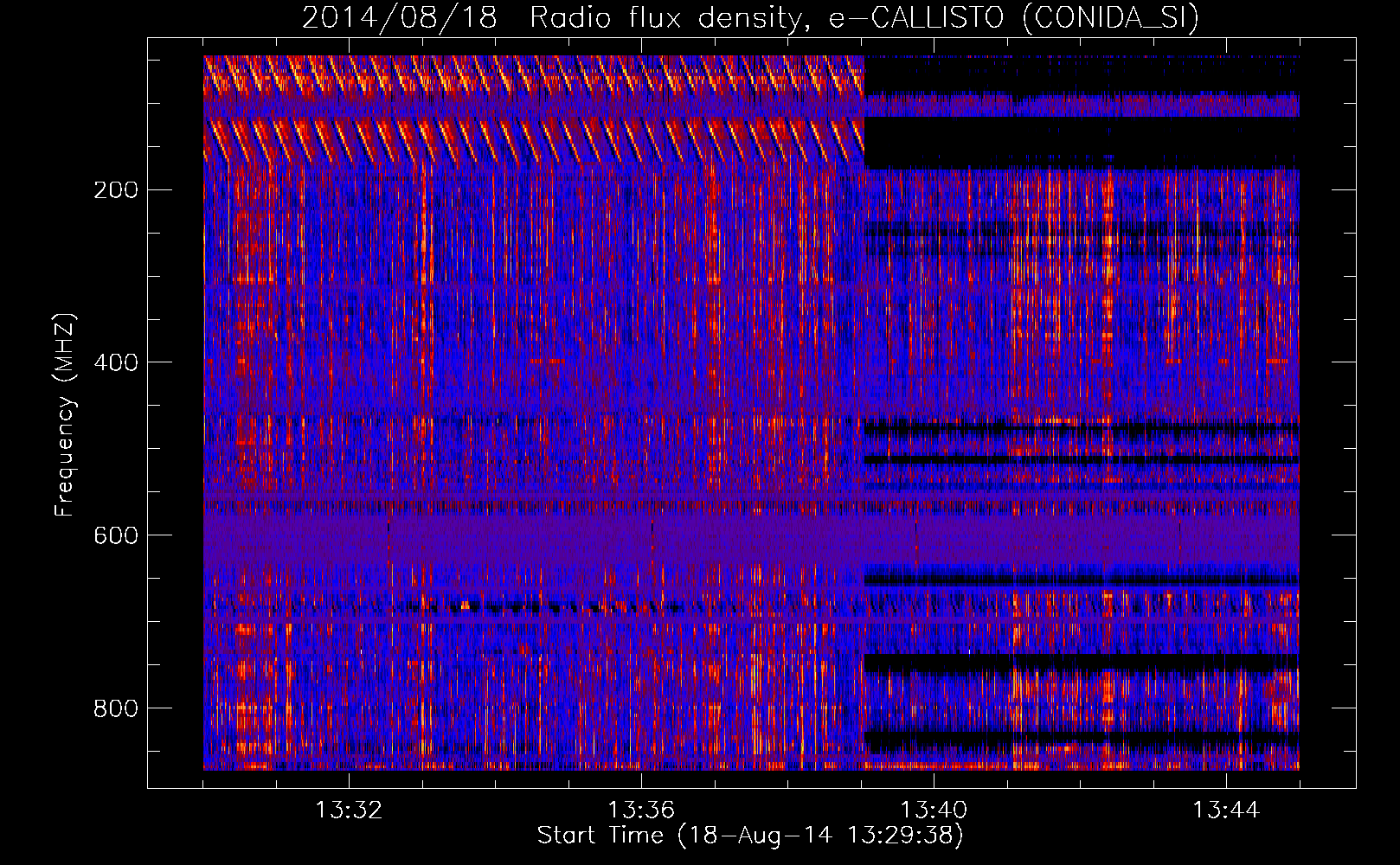Click the 600 frequency tick label
The height and width of the screenshot is (865, 1400).
click(115, 535)
